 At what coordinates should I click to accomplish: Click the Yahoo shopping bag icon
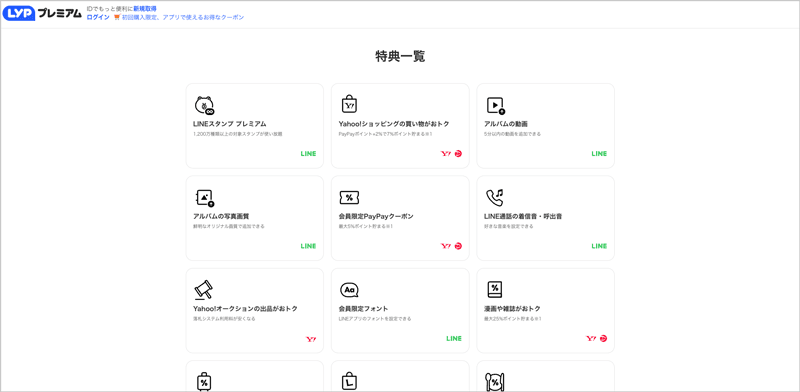[349, 104]
